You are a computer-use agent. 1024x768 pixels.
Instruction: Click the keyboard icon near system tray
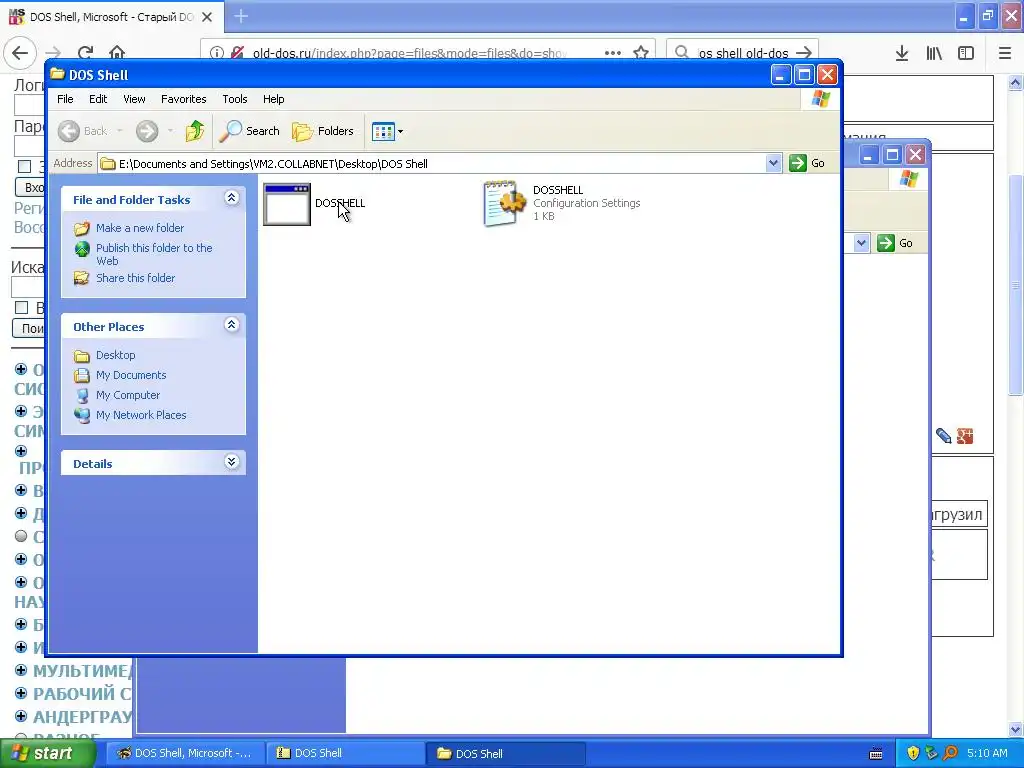tap(876, 754)
